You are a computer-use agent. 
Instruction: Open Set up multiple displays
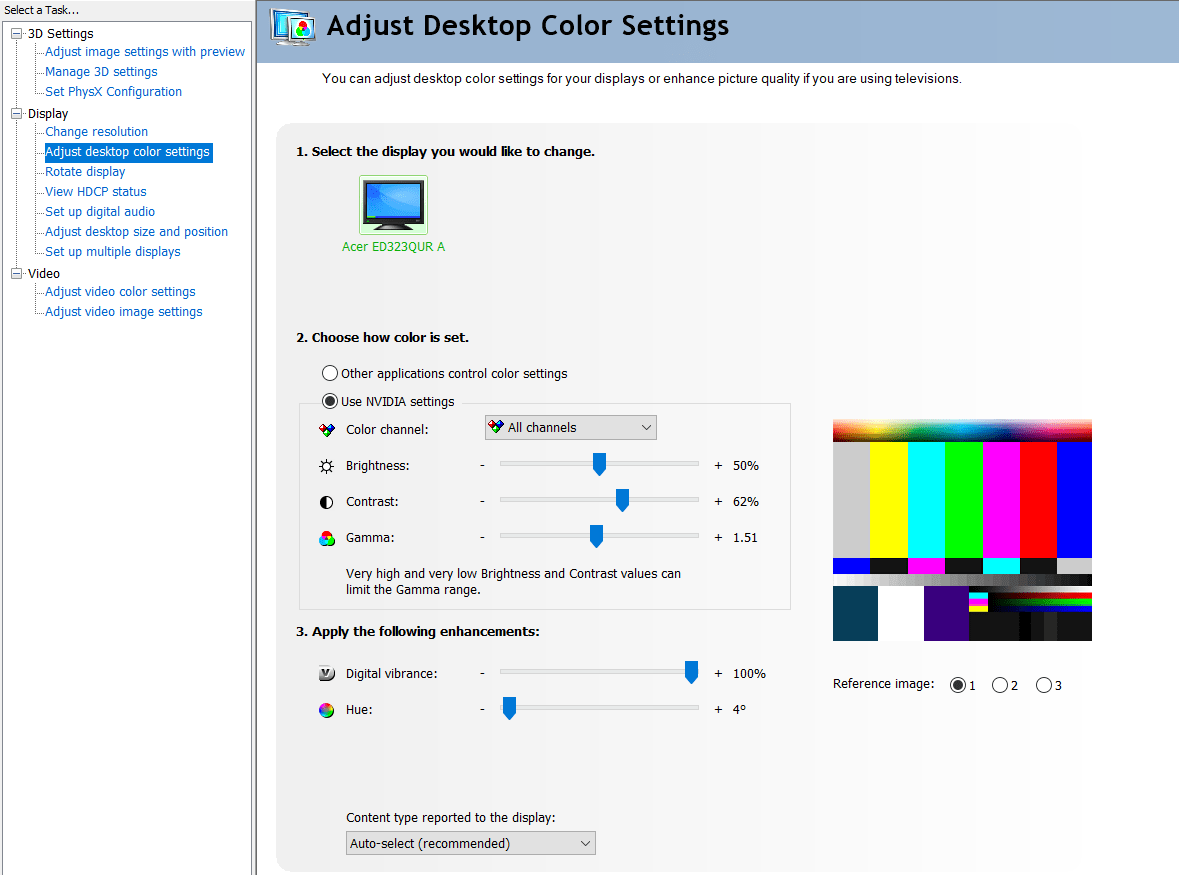[x=113, y=252]
